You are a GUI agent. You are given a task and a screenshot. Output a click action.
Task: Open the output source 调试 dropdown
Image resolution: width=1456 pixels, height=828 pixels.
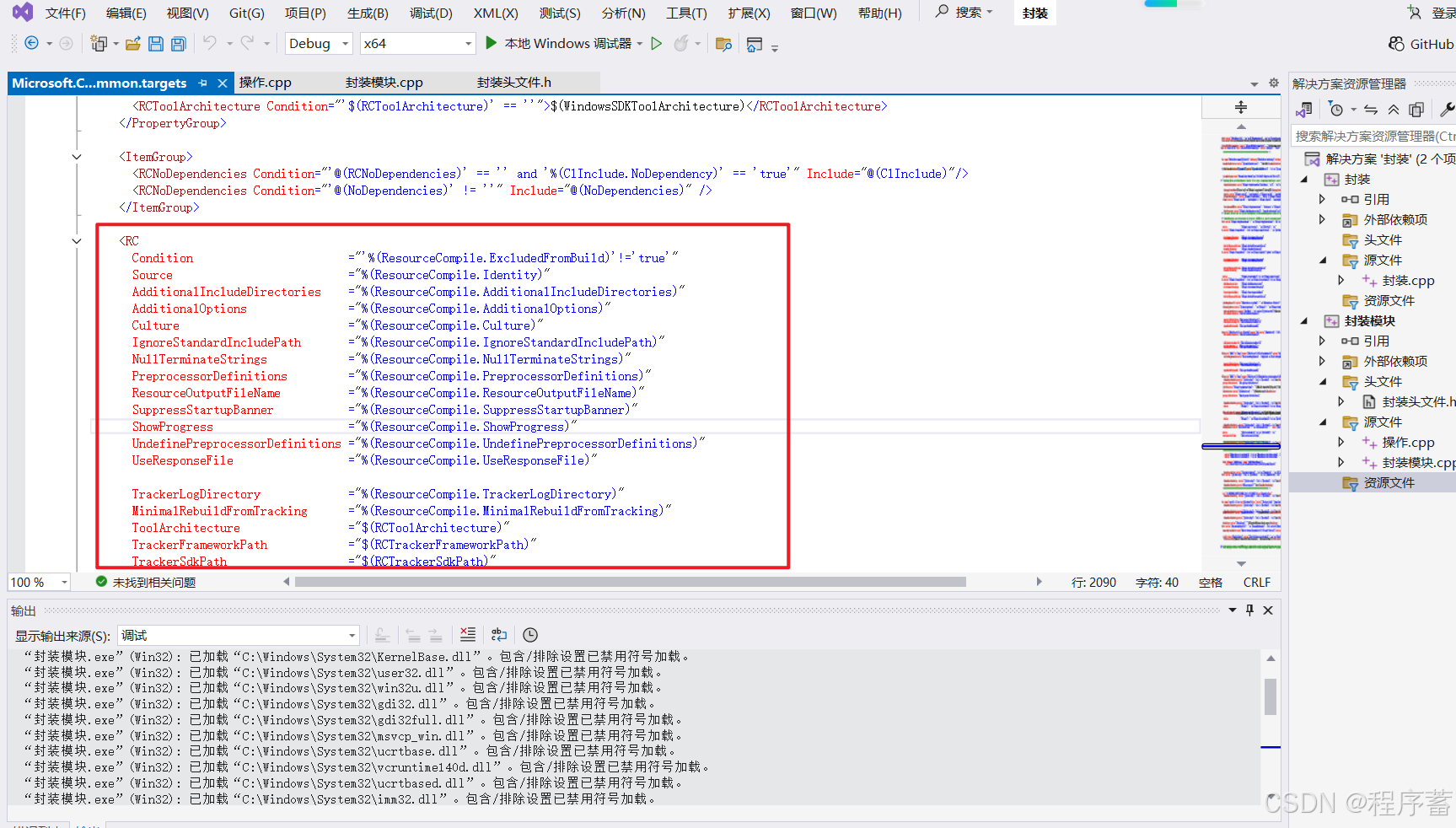pyautogui.click(x=239, y=635)
